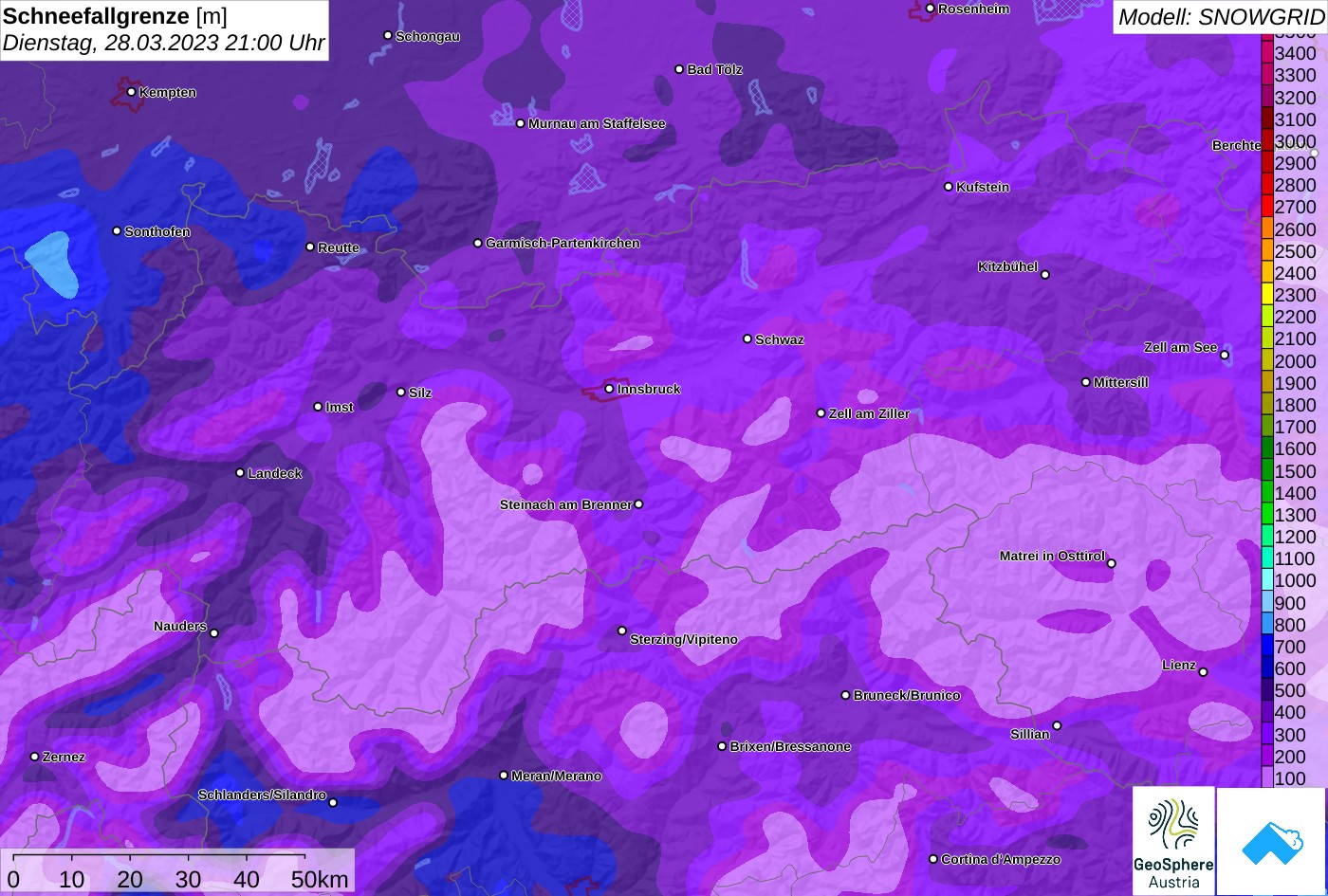This screenshot has width=1328, height=896.
Task: Click the Meran/Merano label
Action: [556, 776]
